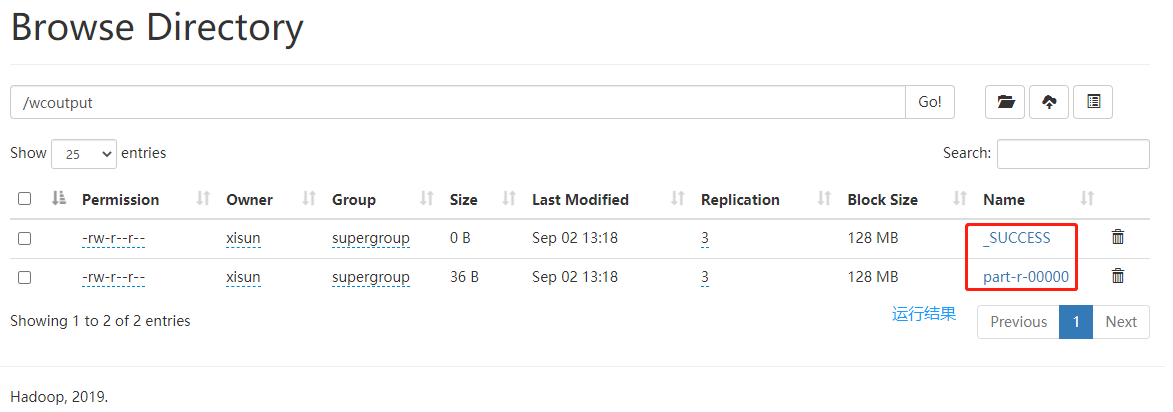Screen dimensions: 1173x412
Task: Click the cut/paste list icon button
Action: pyautogui.click(x=1093, y=102)
